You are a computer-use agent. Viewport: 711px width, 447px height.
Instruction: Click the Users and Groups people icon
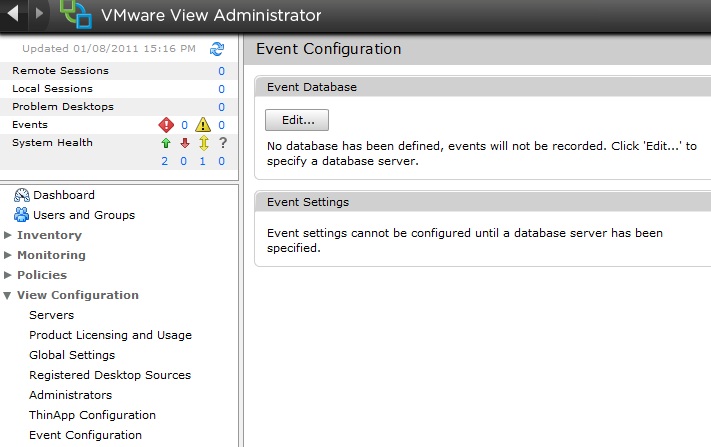pos(21,214)
